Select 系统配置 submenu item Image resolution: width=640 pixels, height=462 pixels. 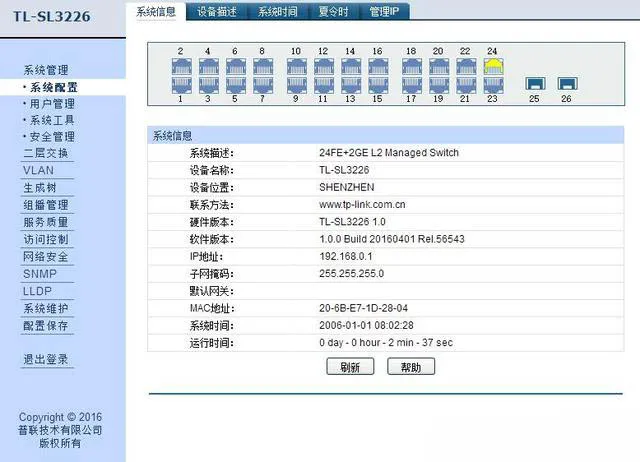coord(53,87)
